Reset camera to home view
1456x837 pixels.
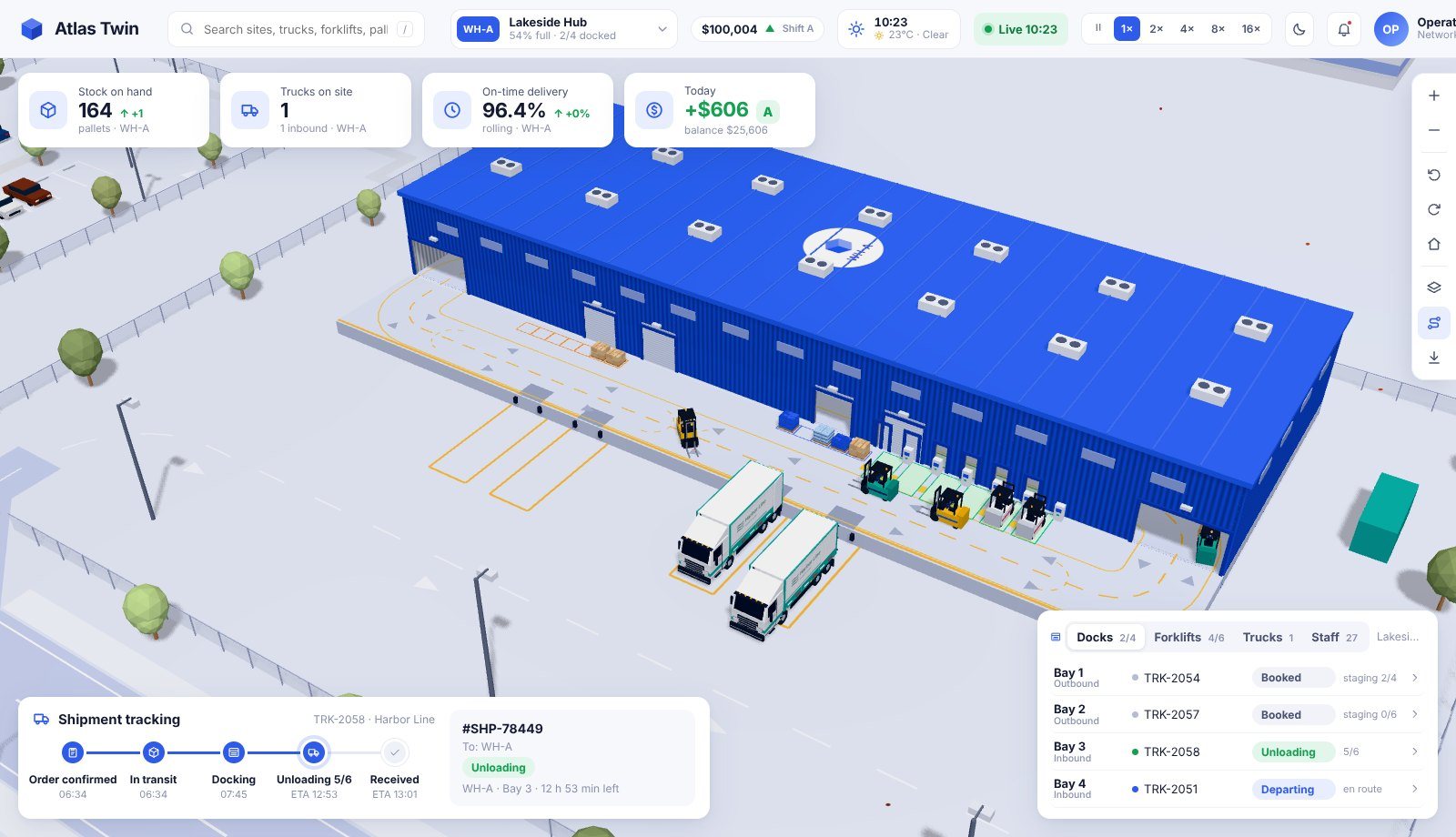[1434, 244]
